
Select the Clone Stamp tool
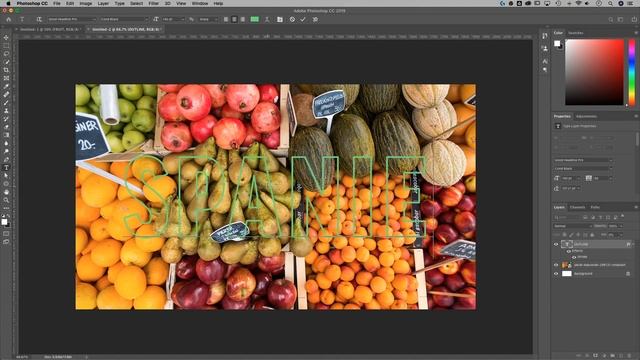(x=6, y=111)
